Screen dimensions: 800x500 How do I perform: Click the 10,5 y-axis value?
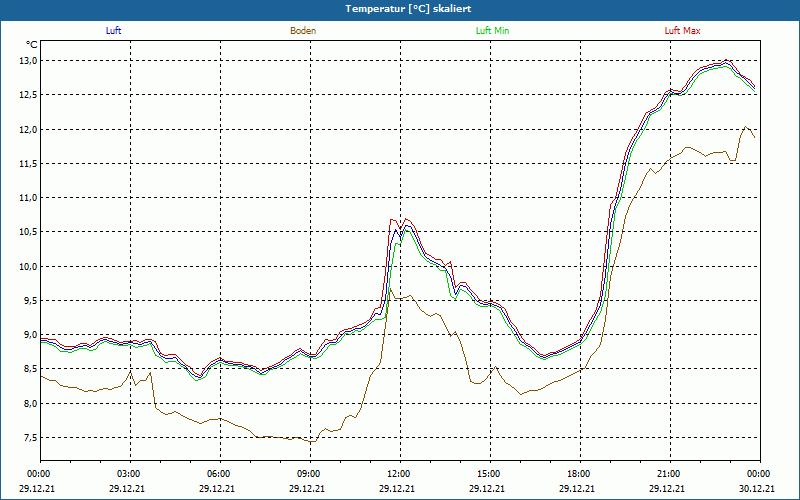coord(29,232)
